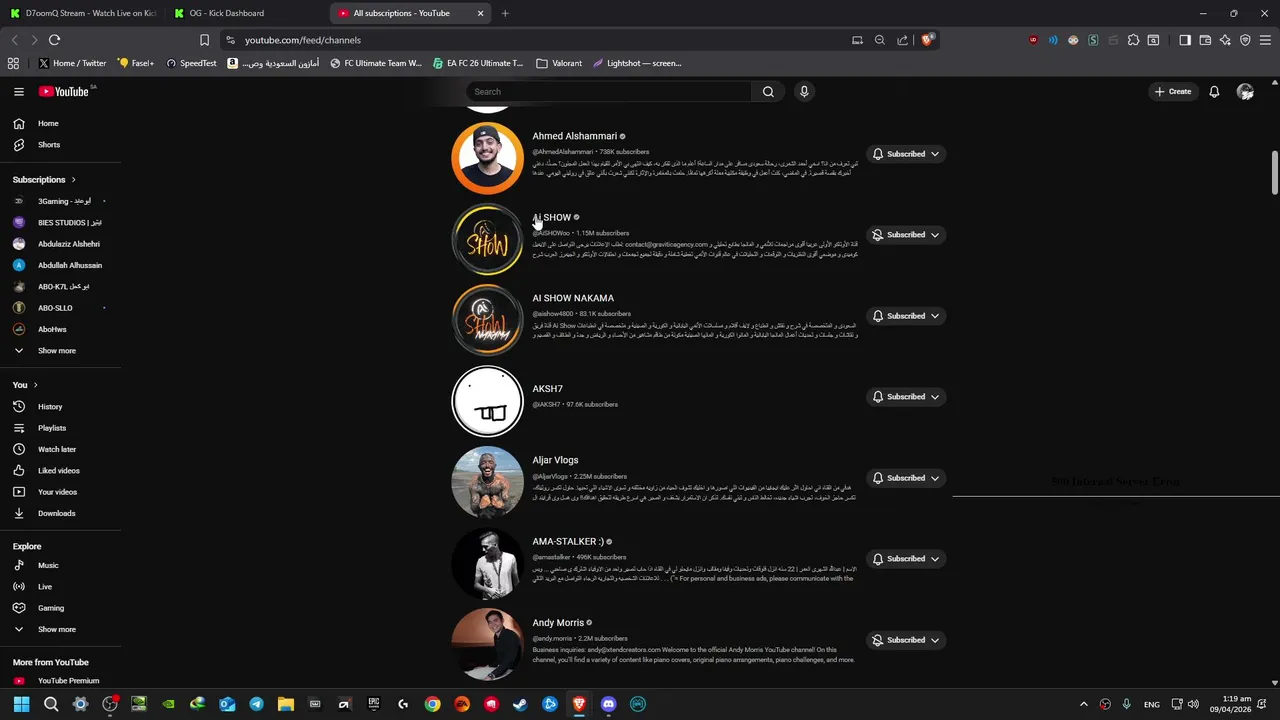Toggle muted bell for Andy Morris
The height and width of the screenshot is (720, 1280).
coord(878,640)
